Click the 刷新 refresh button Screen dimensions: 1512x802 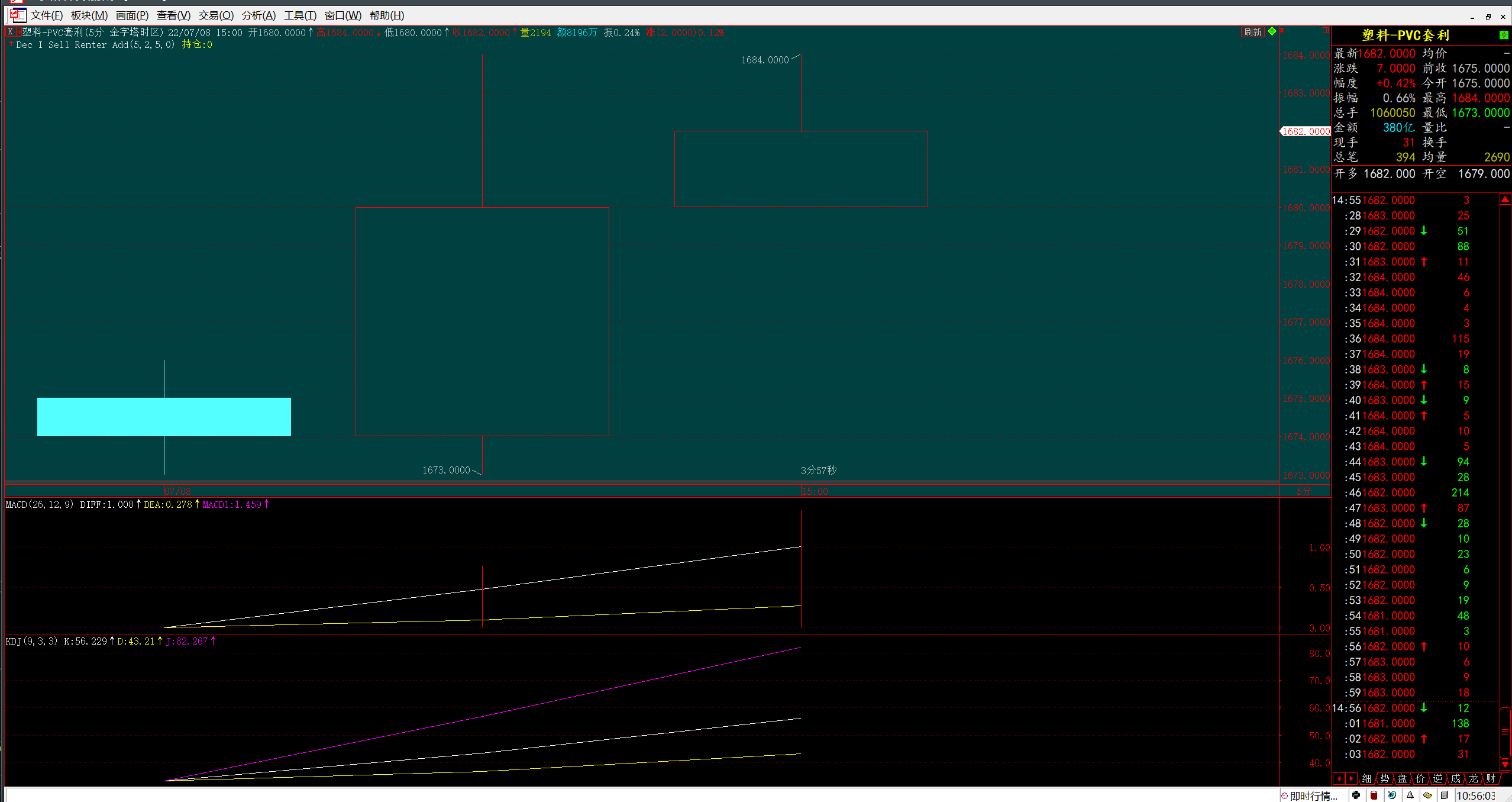point(1252,32)
